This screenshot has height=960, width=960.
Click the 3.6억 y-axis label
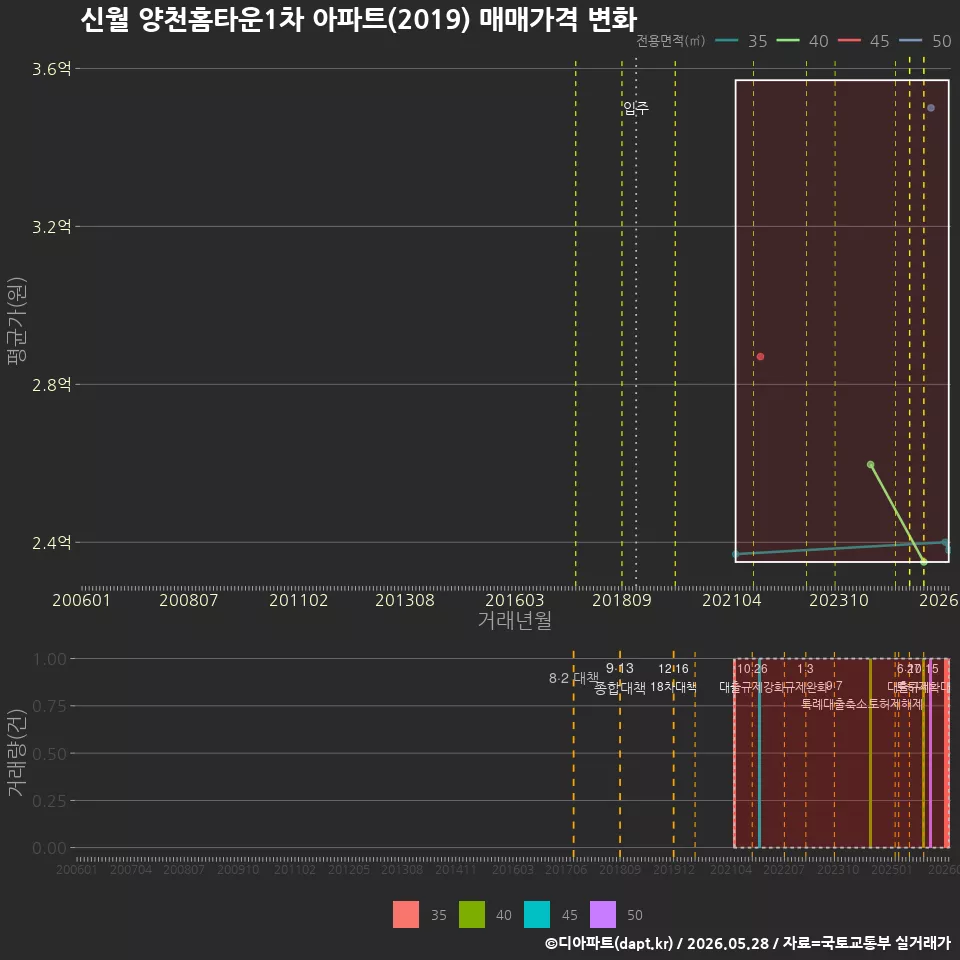pyautogui.click(x=51, y=69)
